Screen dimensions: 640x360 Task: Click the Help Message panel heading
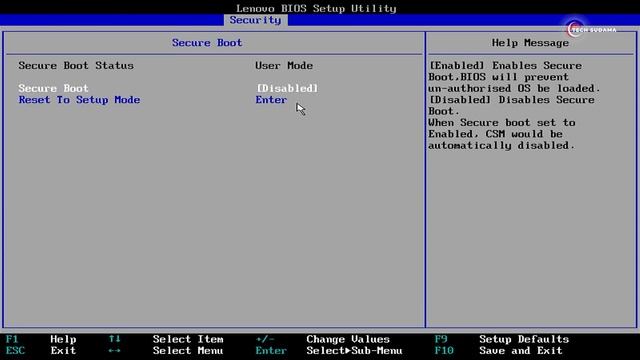coord(530,42)
